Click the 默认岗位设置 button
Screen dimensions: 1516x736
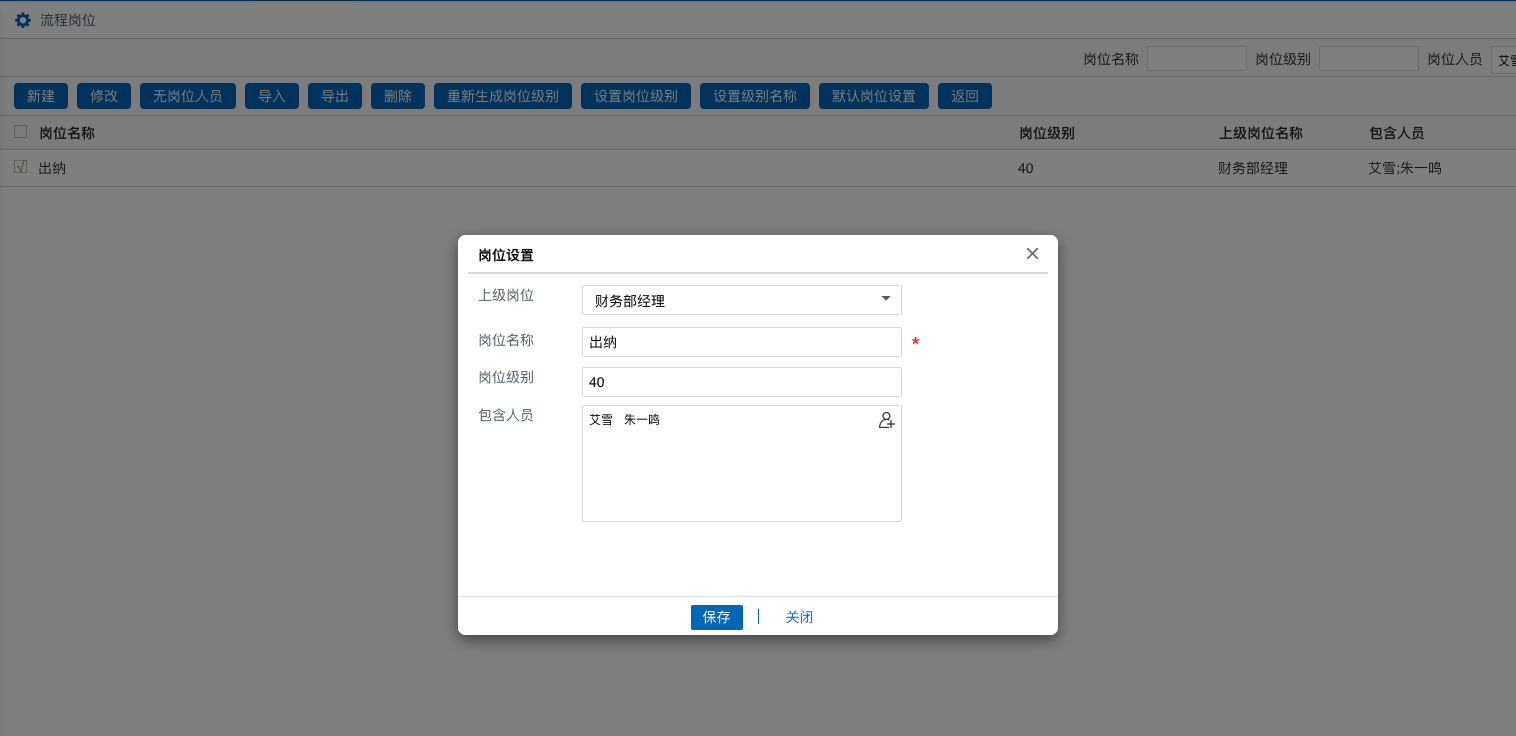(x=874, y=96)
